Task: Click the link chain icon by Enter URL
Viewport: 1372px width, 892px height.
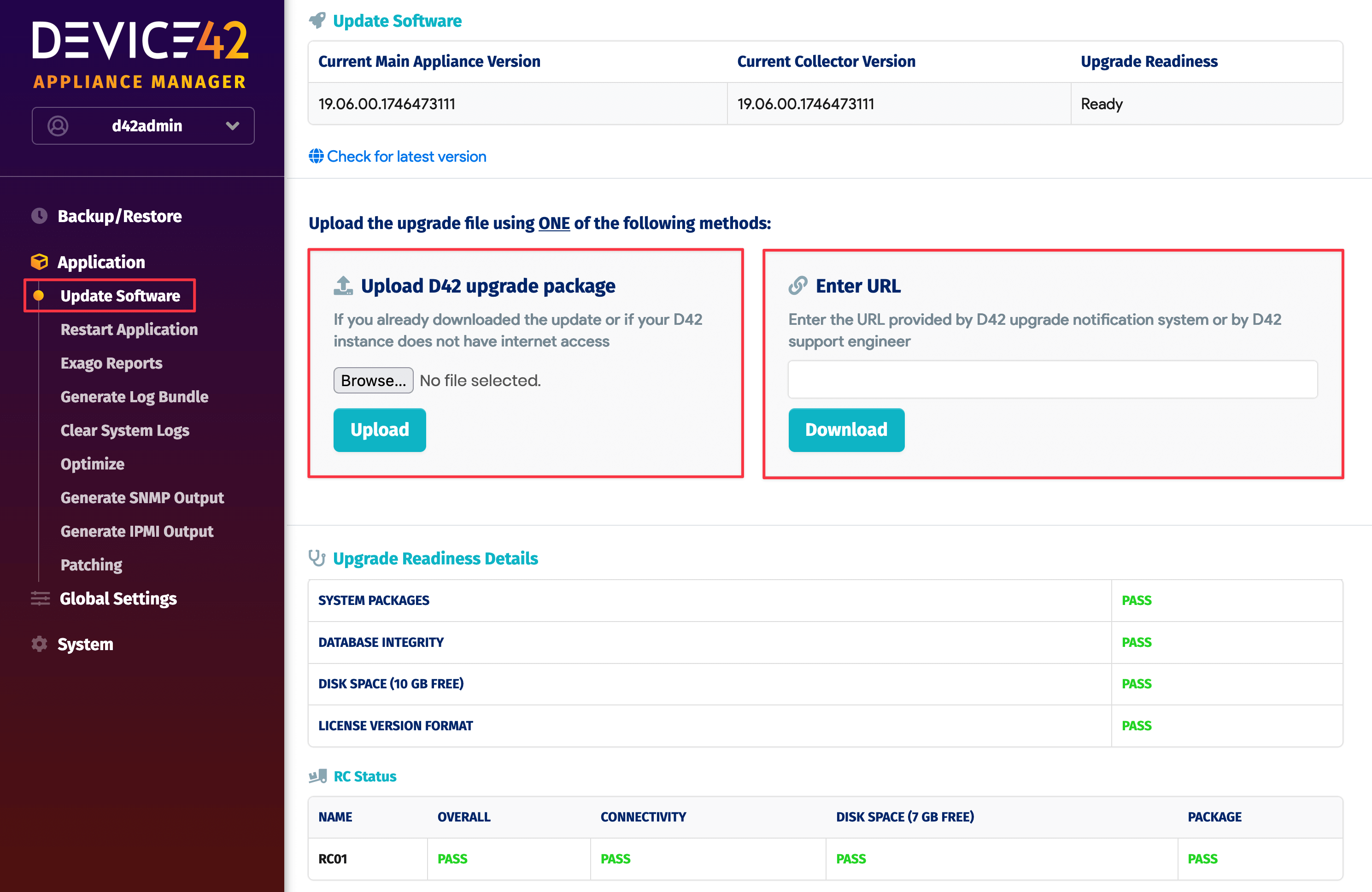Action: pyautogui.click(x=798, y=286)
